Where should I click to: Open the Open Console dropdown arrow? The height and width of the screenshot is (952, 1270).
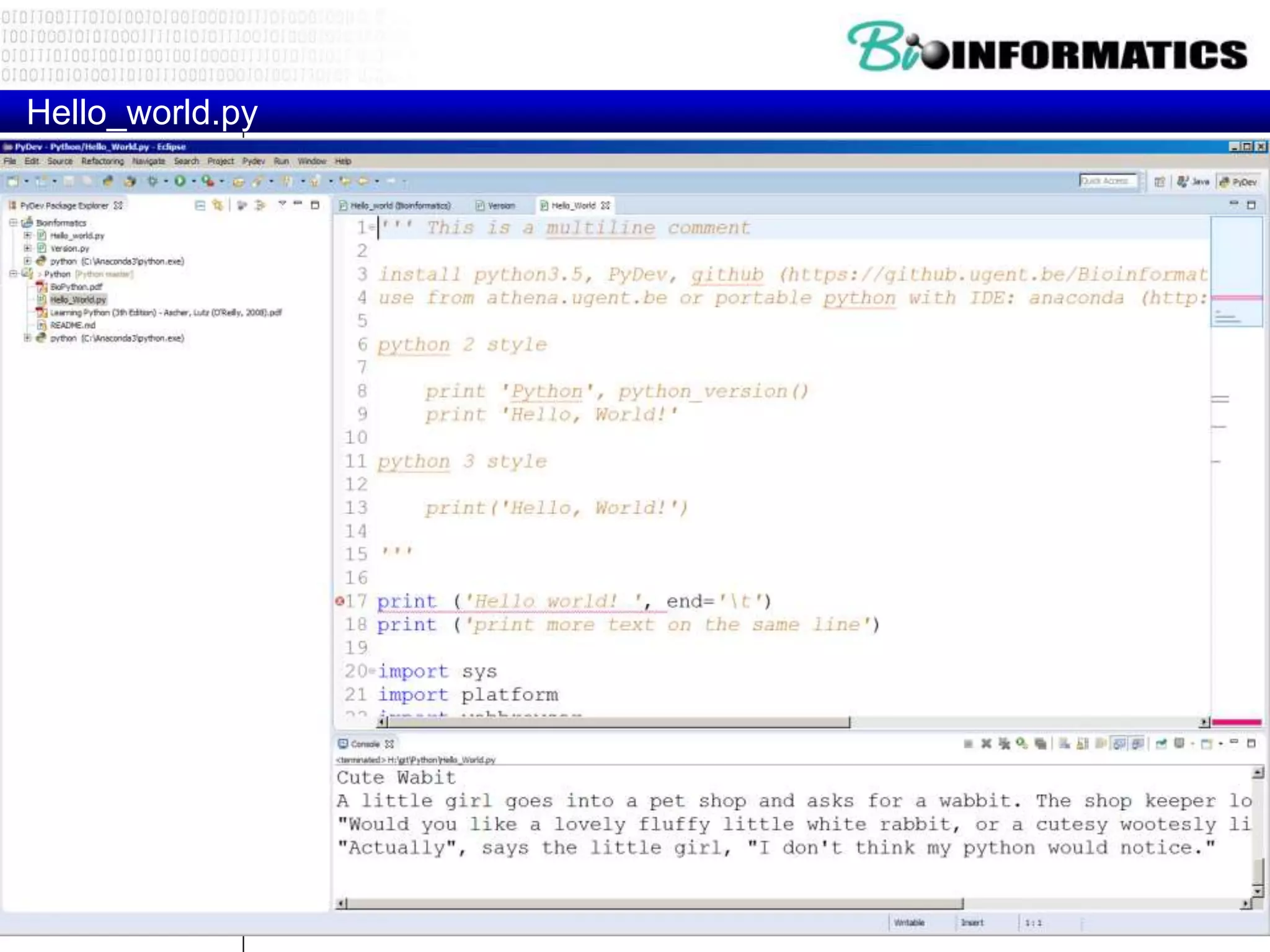click(1220, 744)
